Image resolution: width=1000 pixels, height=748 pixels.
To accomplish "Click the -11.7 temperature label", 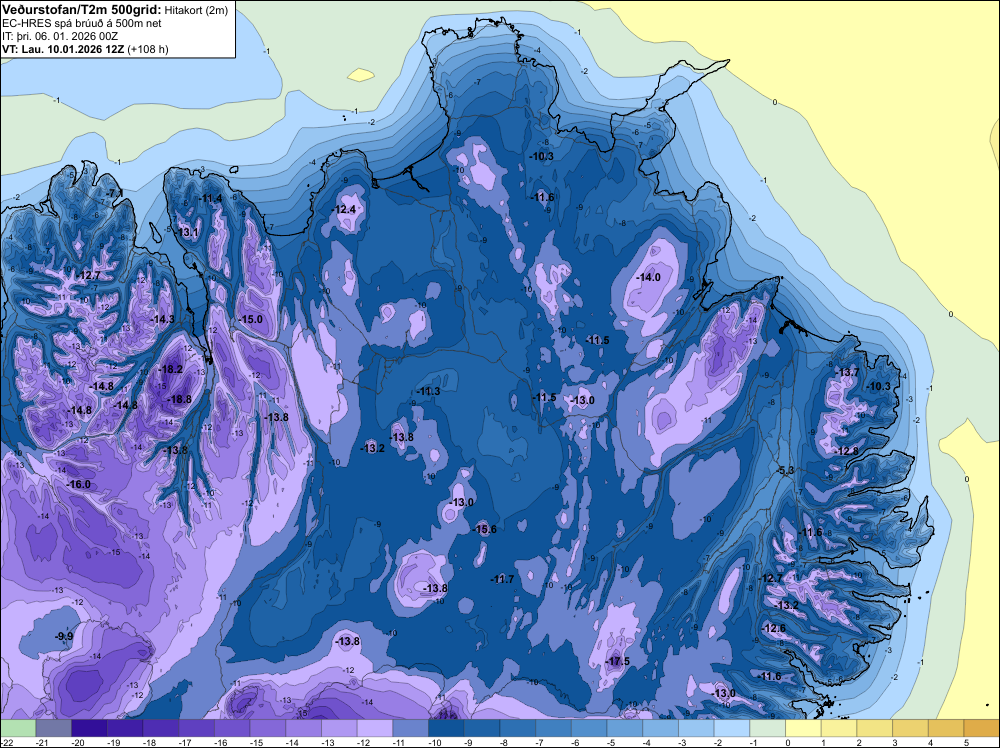I will coord(502,579).
